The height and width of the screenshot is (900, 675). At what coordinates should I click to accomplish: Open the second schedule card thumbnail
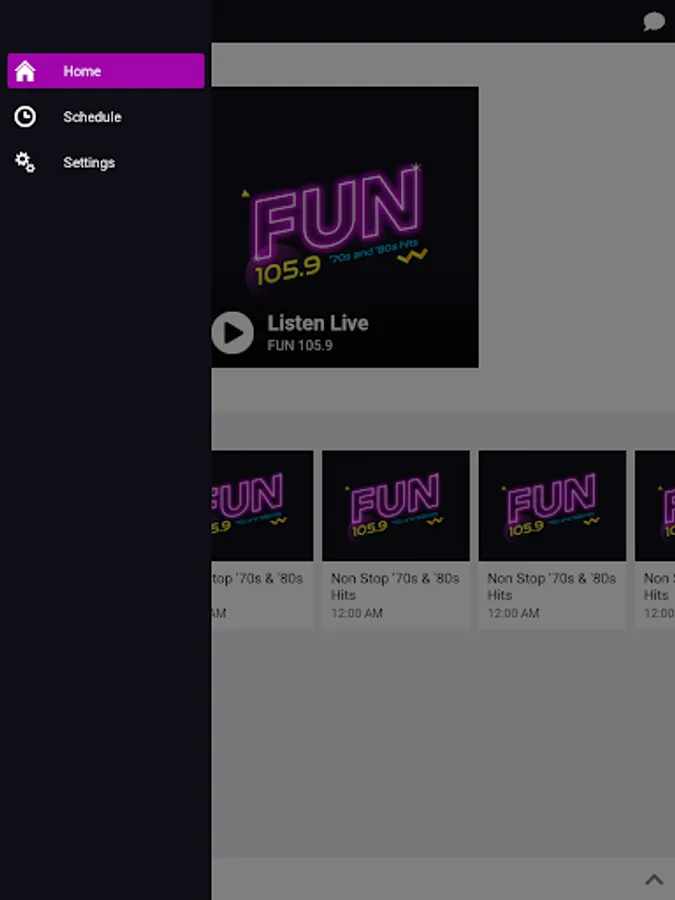coord(395,506)
